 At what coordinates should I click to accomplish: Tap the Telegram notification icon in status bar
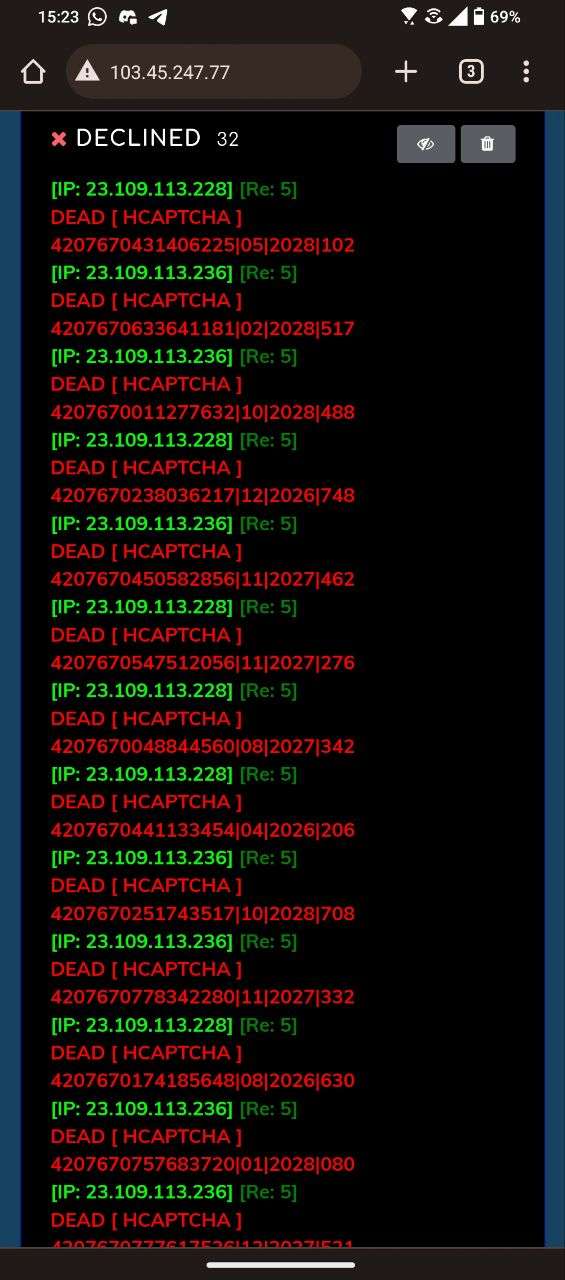158,17
